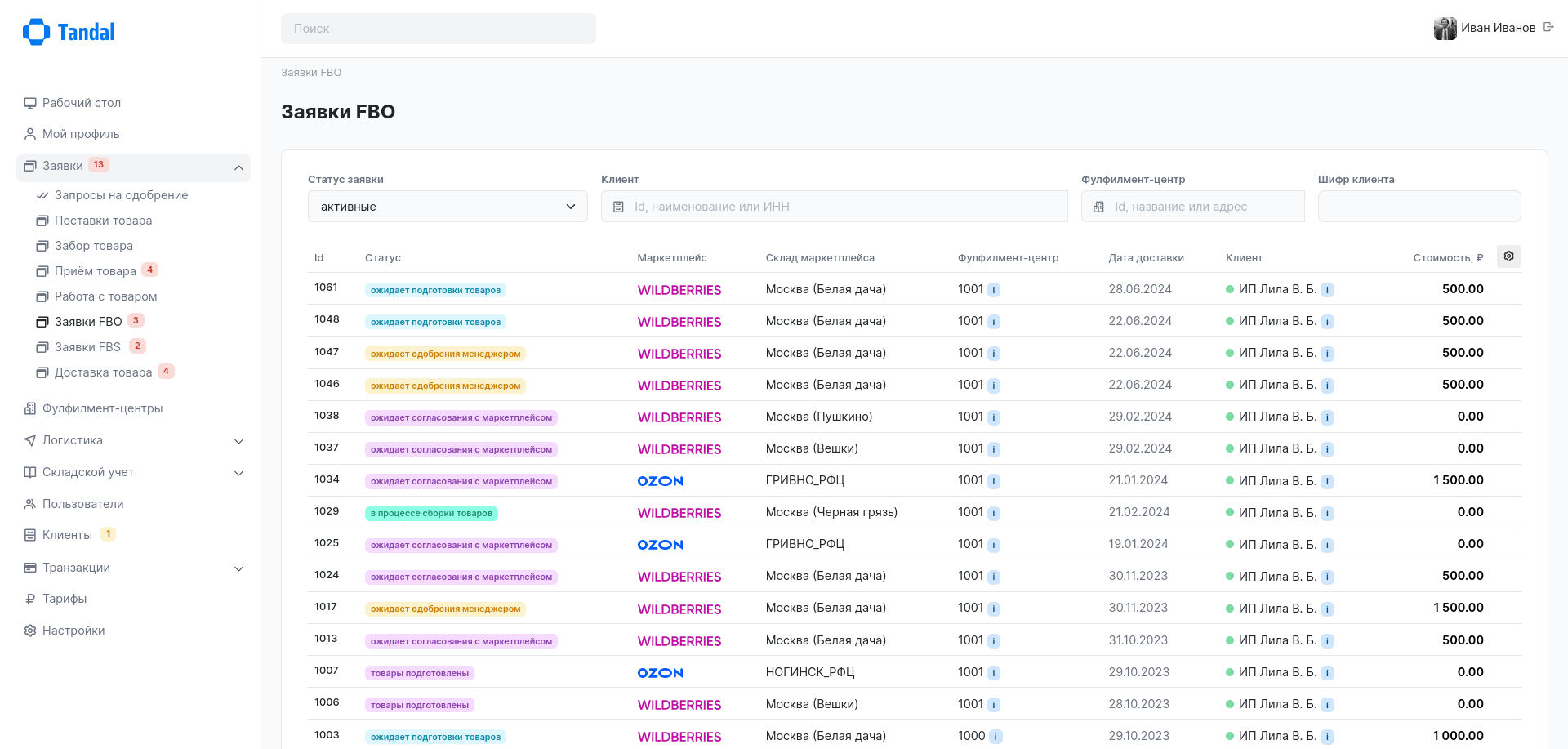This screenshot has height=749, width=1568.
Task: Open the Статус заявки dropdown
Action: point(448,207)
